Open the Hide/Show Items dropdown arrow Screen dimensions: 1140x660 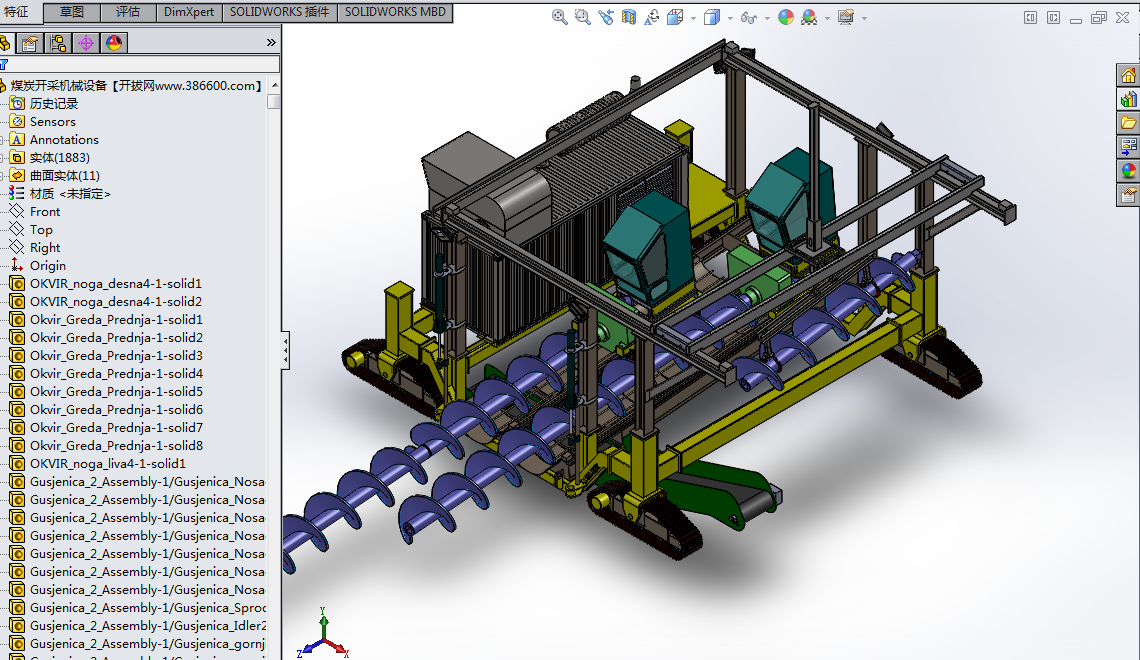click(x=766, y=18)
